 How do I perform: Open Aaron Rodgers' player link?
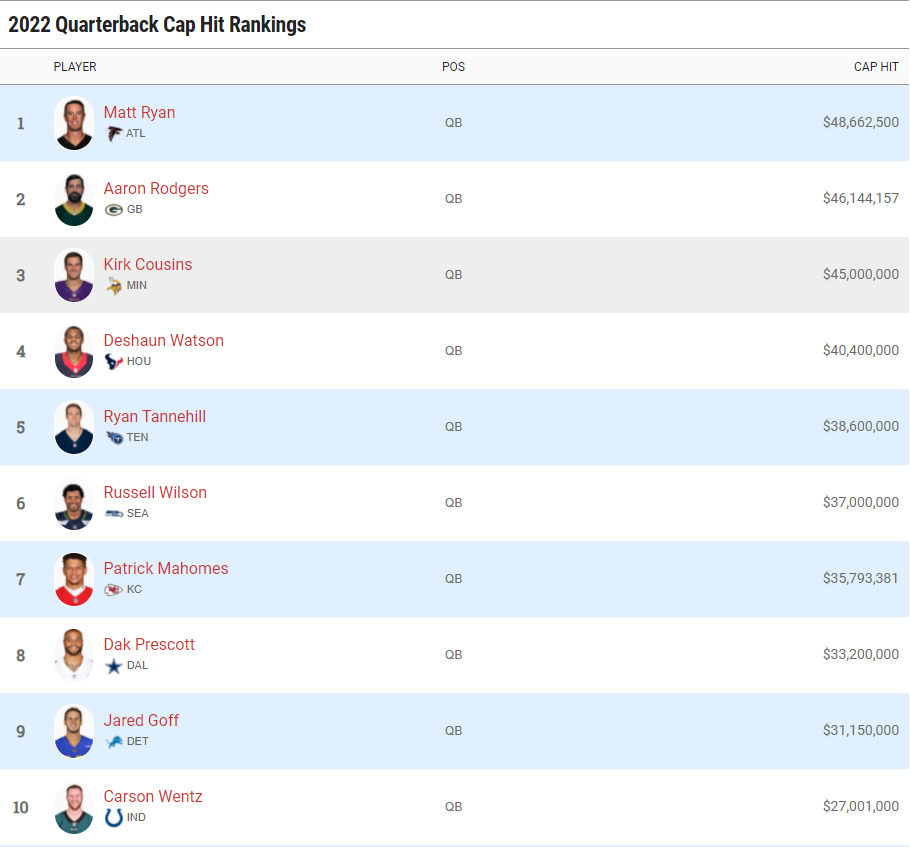tap(156, 189)
